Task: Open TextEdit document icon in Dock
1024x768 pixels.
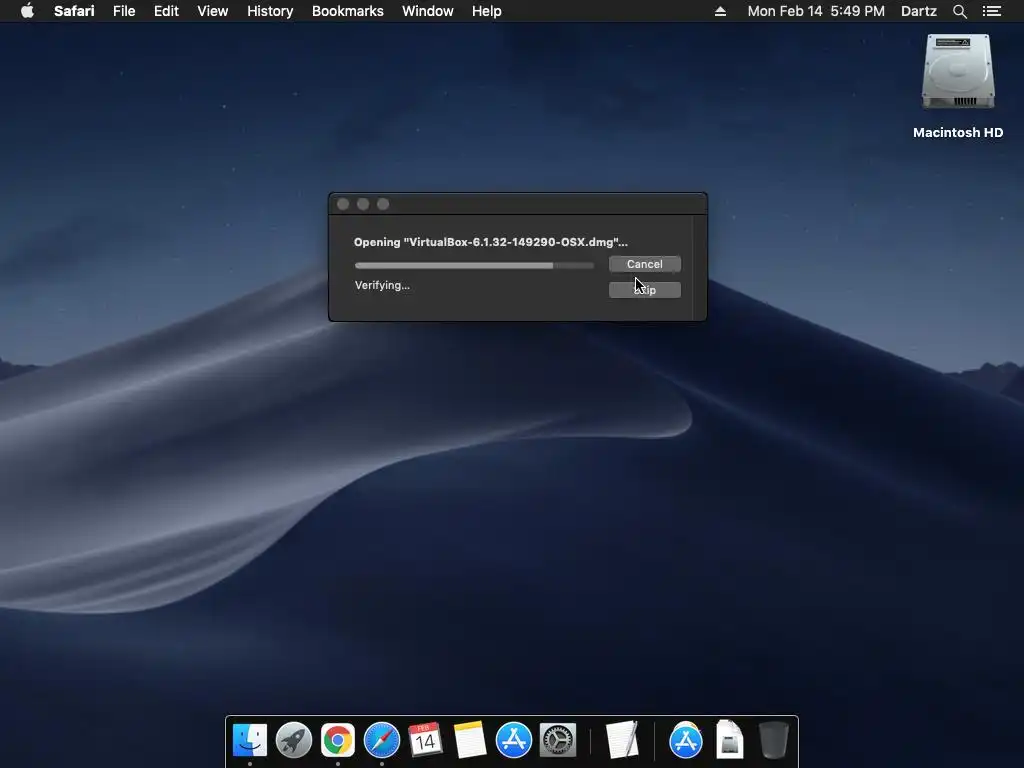Action: [x=622, y=740]
